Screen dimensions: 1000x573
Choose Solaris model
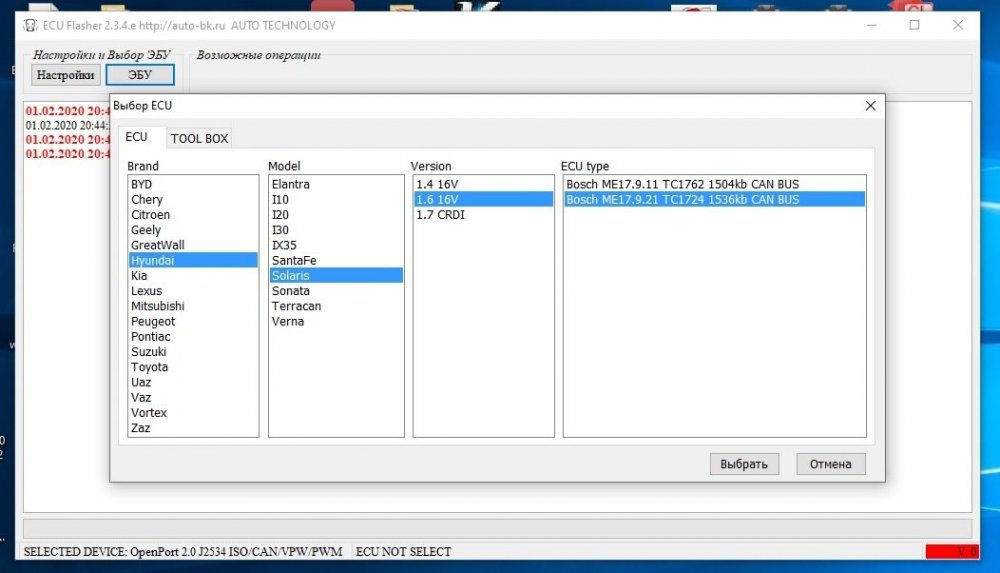[x=336, y=276]
